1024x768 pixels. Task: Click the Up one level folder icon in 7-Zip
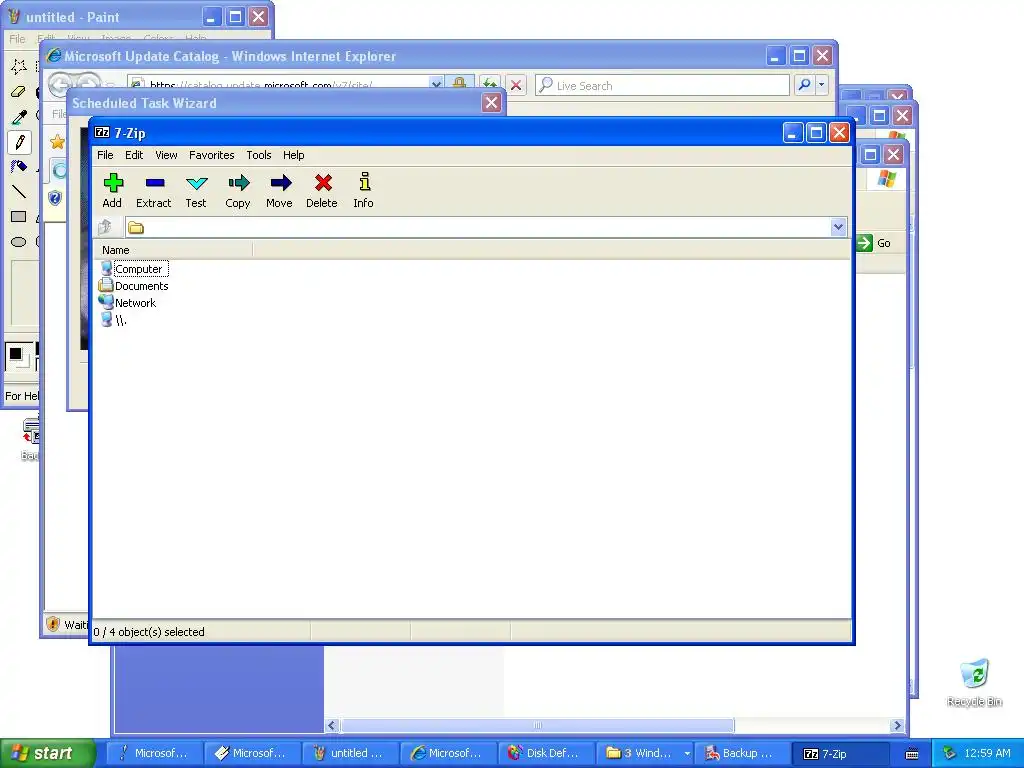point(105,227)
